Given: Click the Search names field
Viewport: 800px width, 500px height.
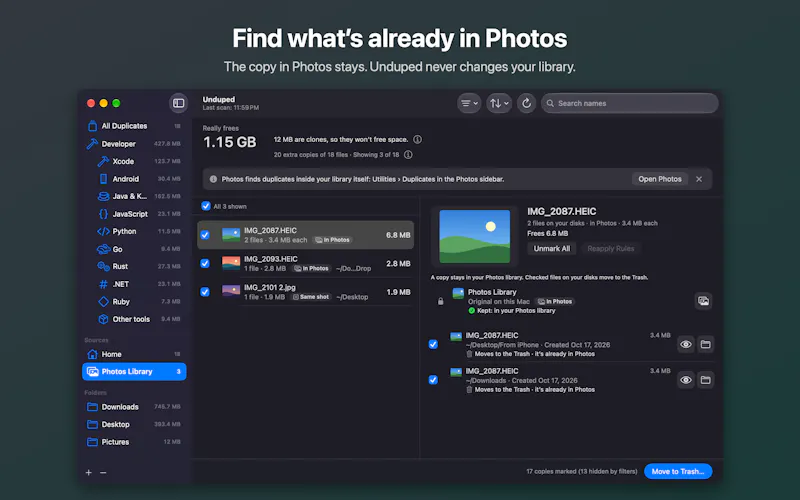Looking at the screenshot, I should coord(630,103).
